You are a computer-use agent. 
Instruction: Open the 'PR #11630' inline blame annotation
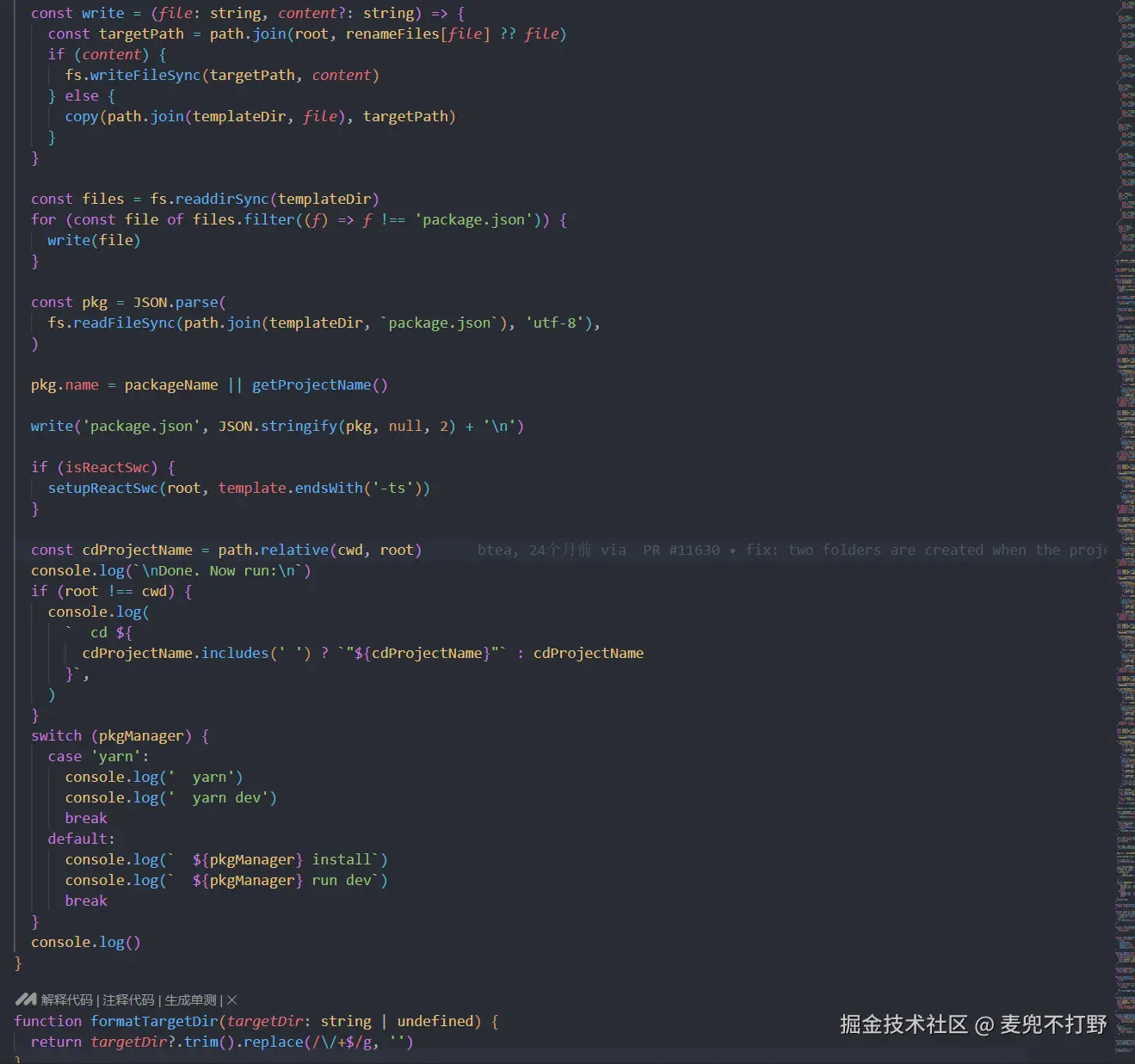coord(681,550)
